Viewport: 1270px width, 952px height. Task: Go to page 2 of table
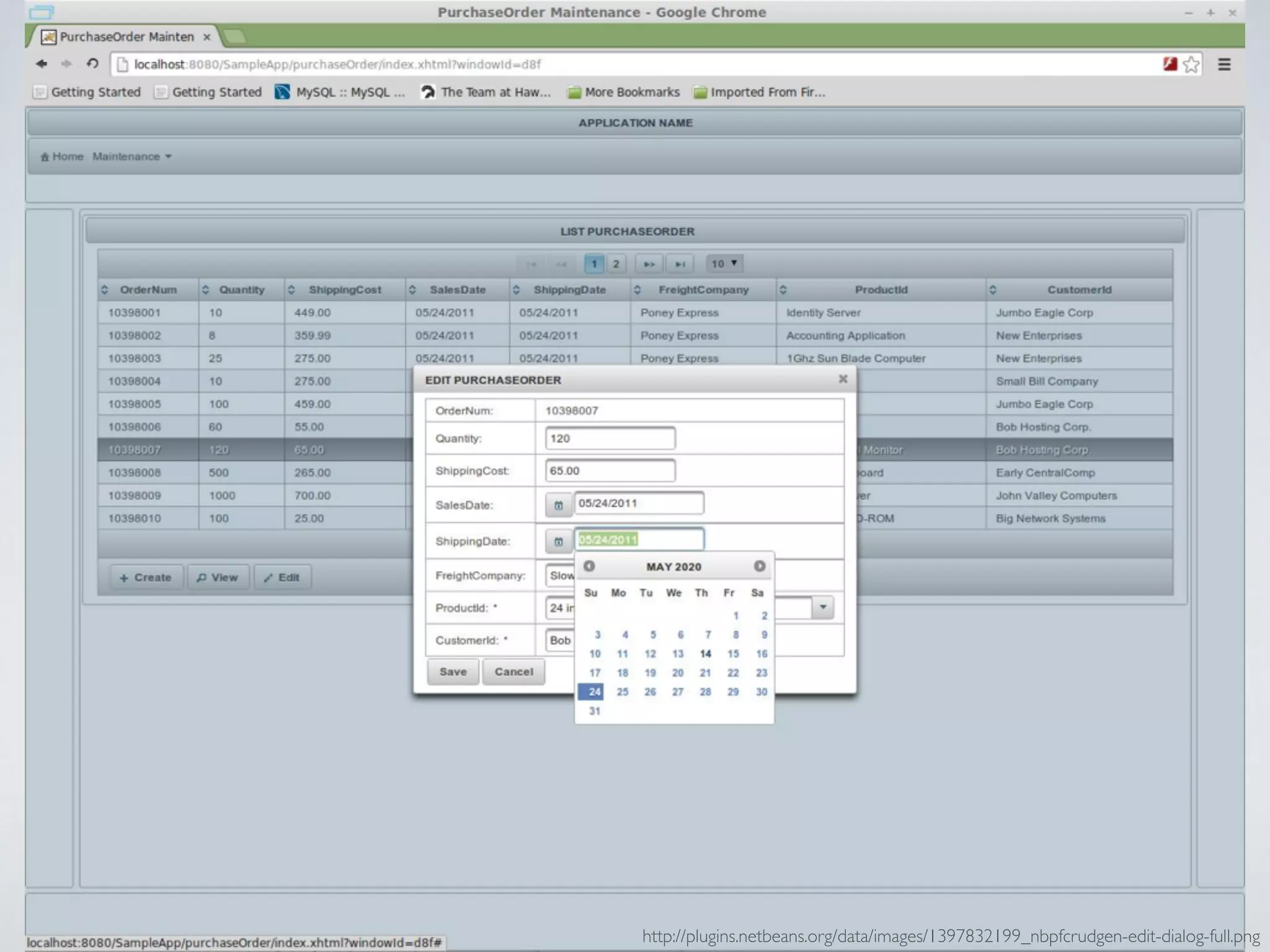pos(616,264)
